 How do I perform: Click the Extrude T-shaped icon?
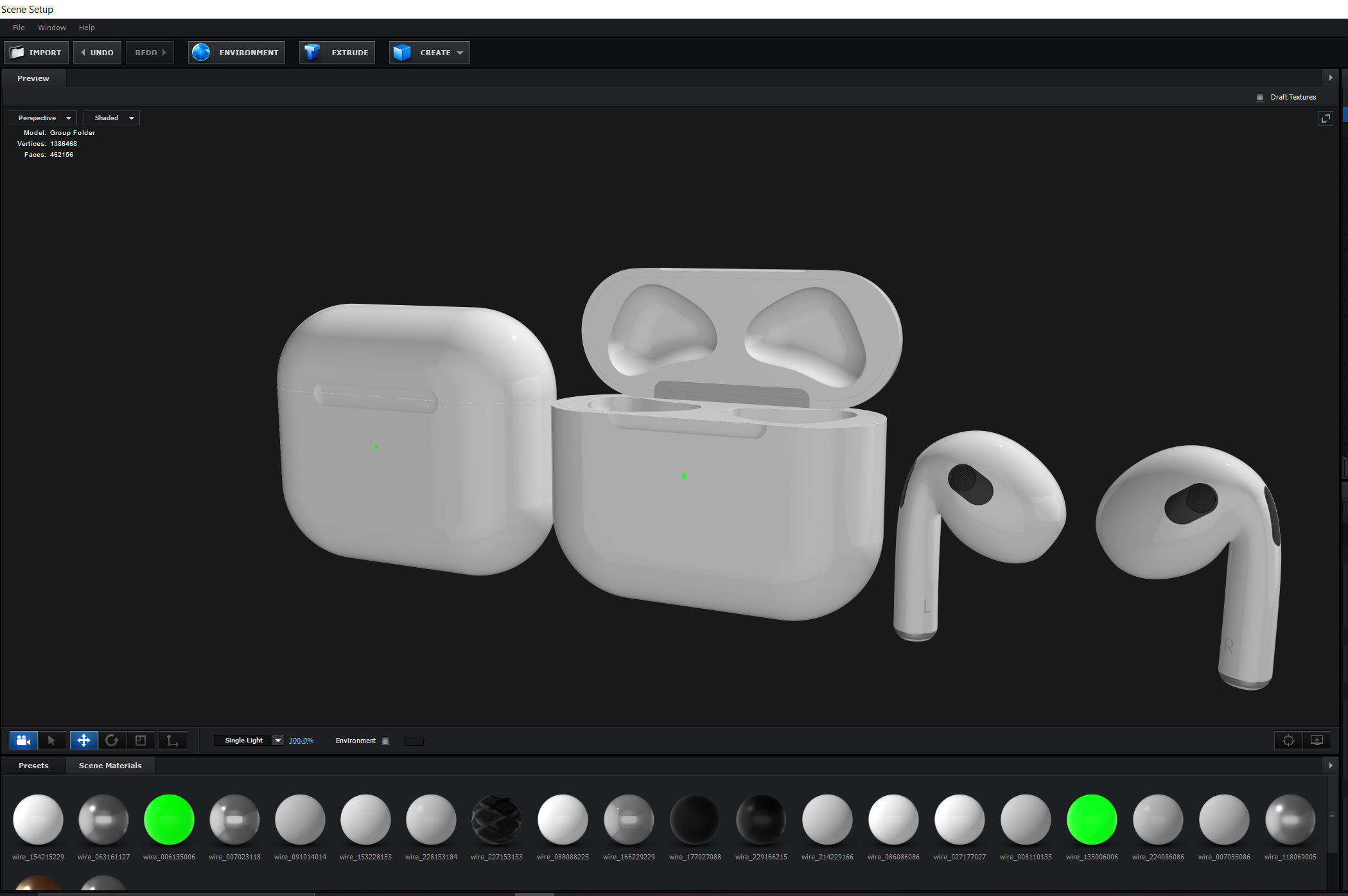pyautogui.click(x=312, y=53)
